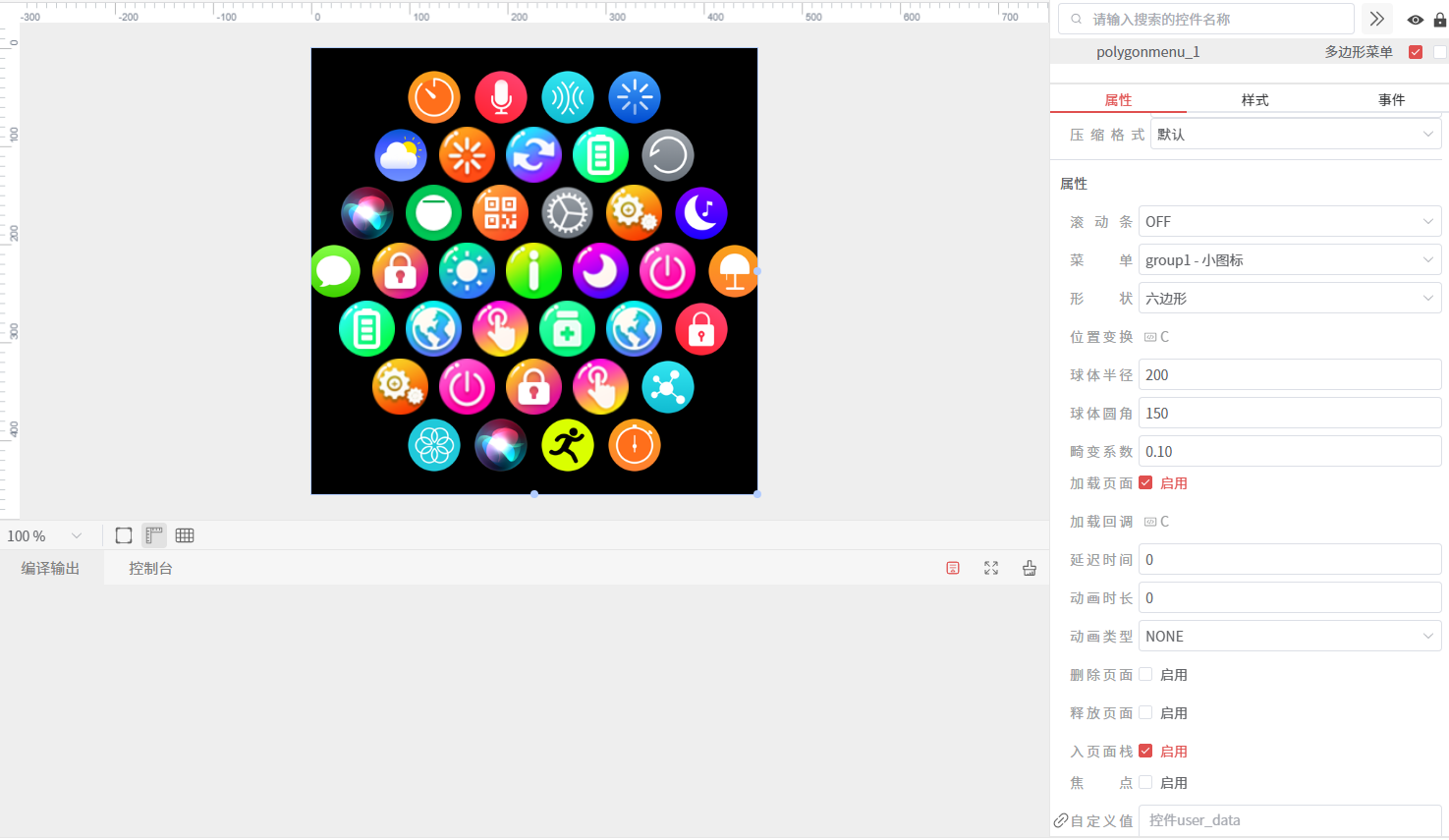Open the 形状 六边形 dropdown
Image resolution: width=1449 pixels, height=840 pixels.
(1290, 299)
